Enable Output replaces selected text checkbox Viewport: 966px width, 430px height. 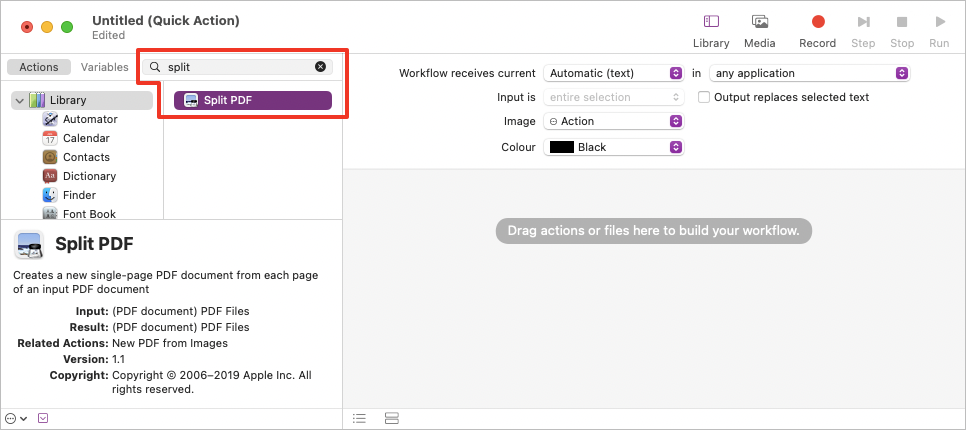tap(704, 97)
